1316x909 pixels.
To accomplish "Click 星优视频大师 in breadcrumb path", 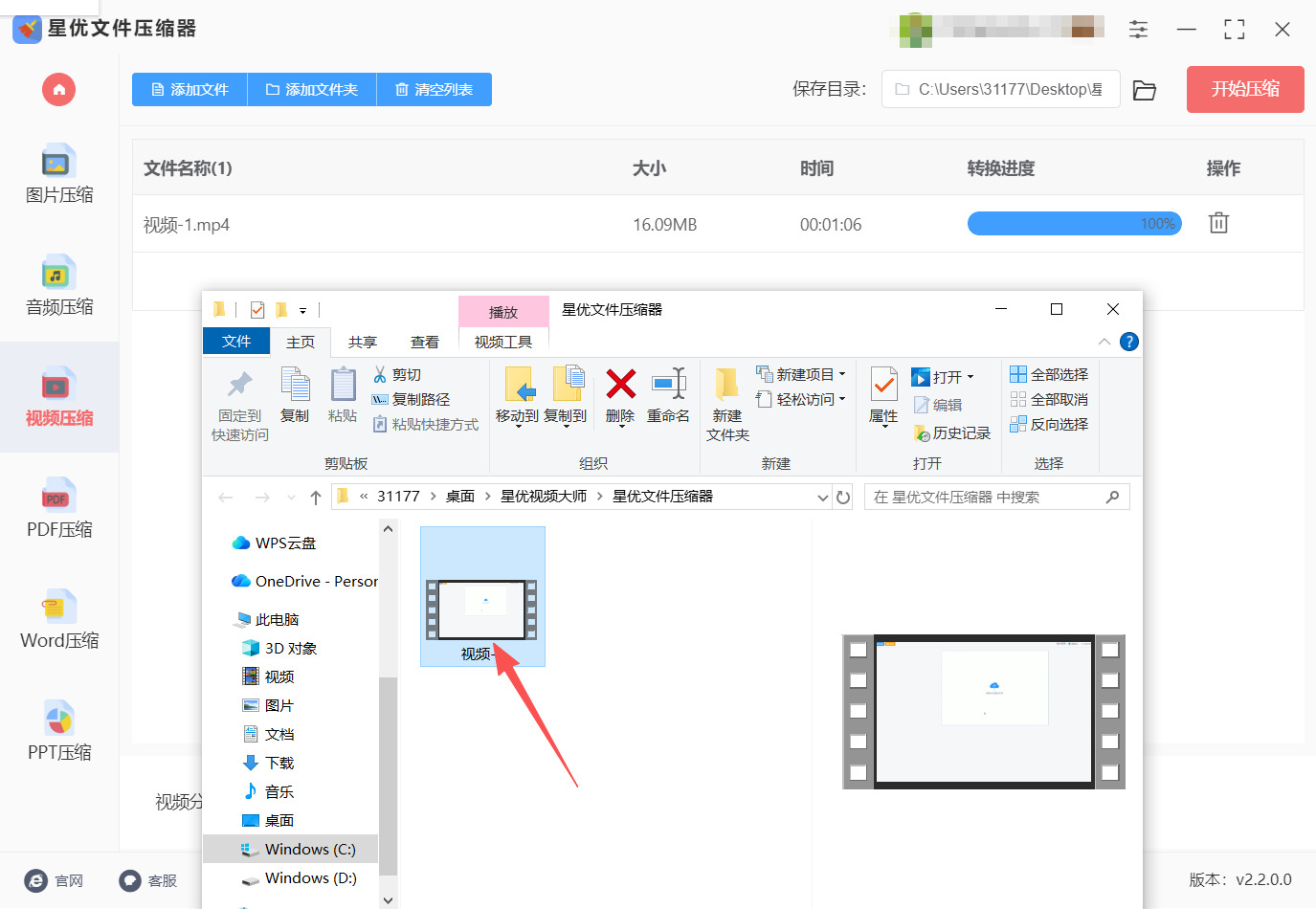I will [544, 497].
